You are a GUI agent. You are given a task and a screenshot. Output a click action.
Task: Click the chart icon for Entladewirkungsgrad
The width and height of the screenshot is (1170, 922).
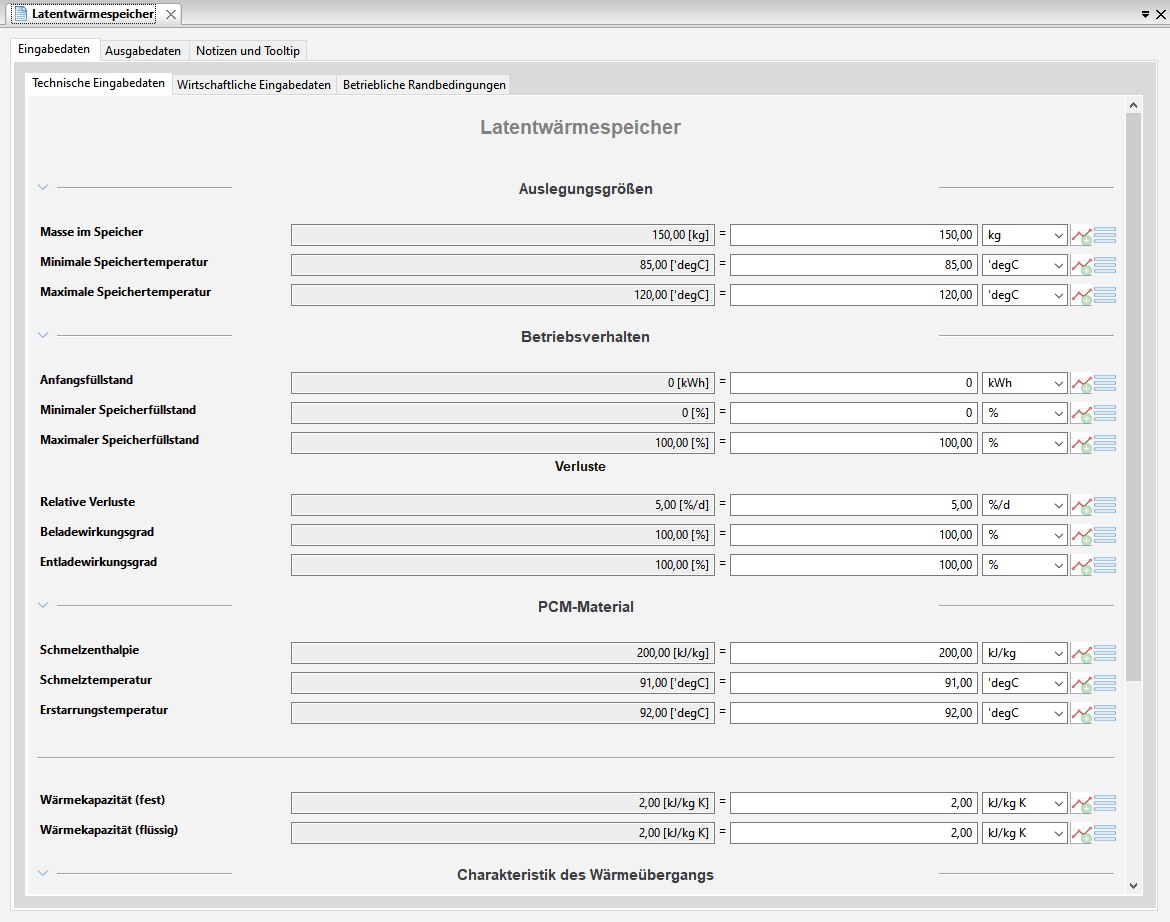click(x=1081, y=565)
